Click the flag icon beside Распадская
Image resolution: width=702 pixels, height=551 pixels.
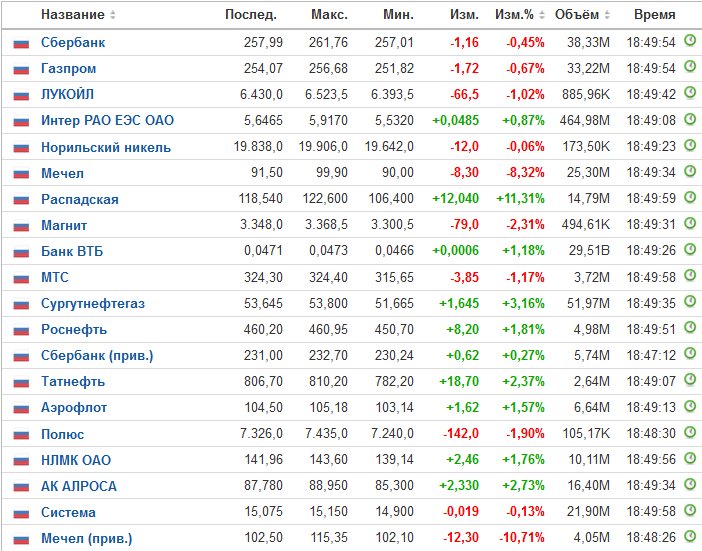[21, 200]
